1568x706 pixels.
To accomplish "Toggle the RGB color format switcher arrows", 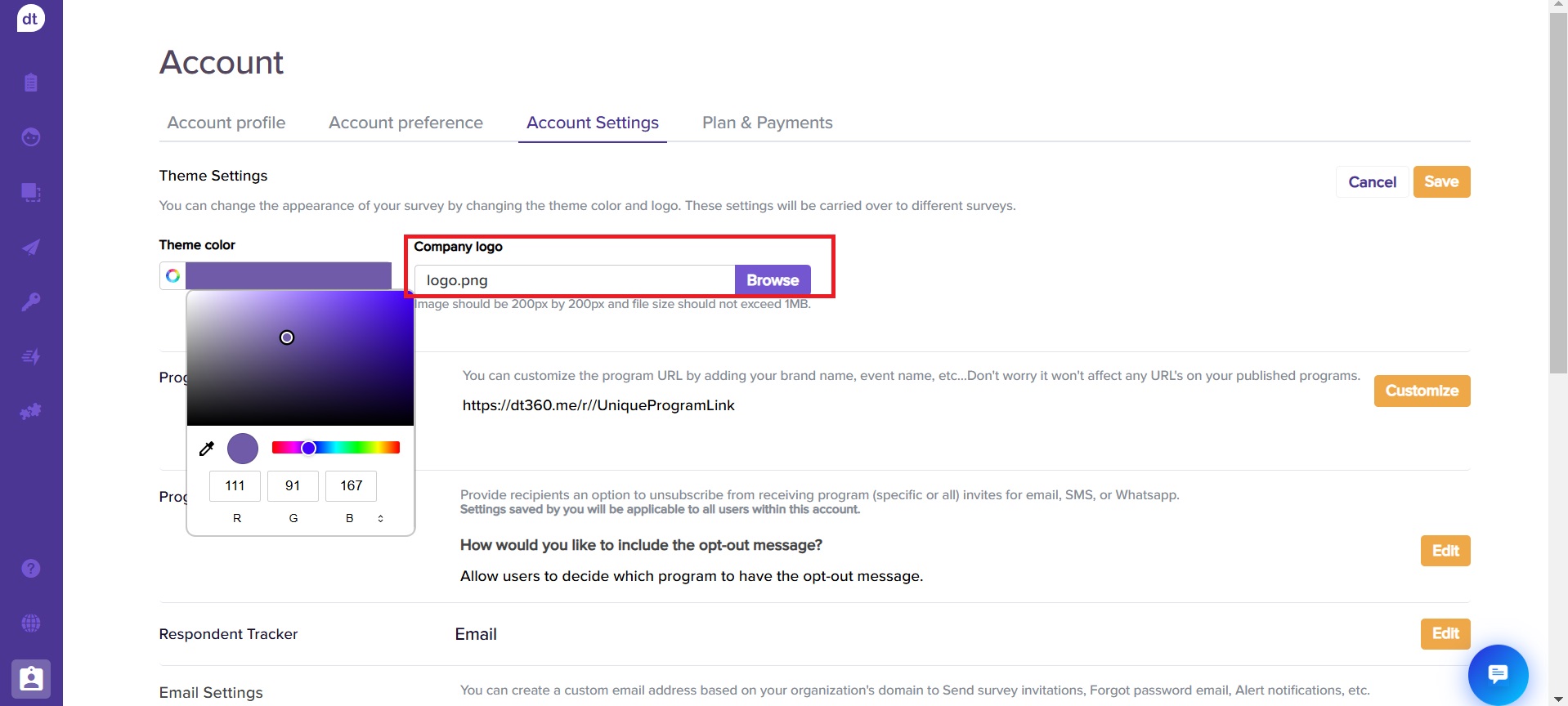I will [x=380, y=518].
